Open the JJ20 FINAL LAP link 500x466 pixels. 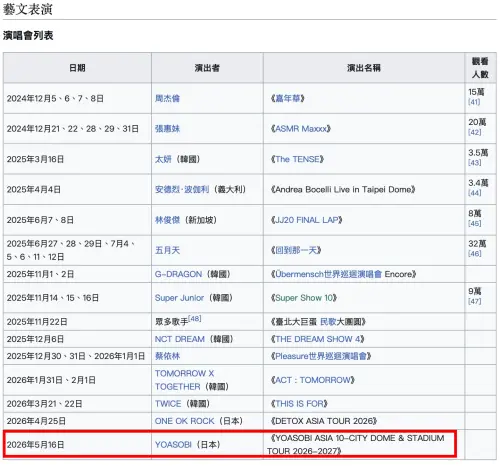(307, 220)
